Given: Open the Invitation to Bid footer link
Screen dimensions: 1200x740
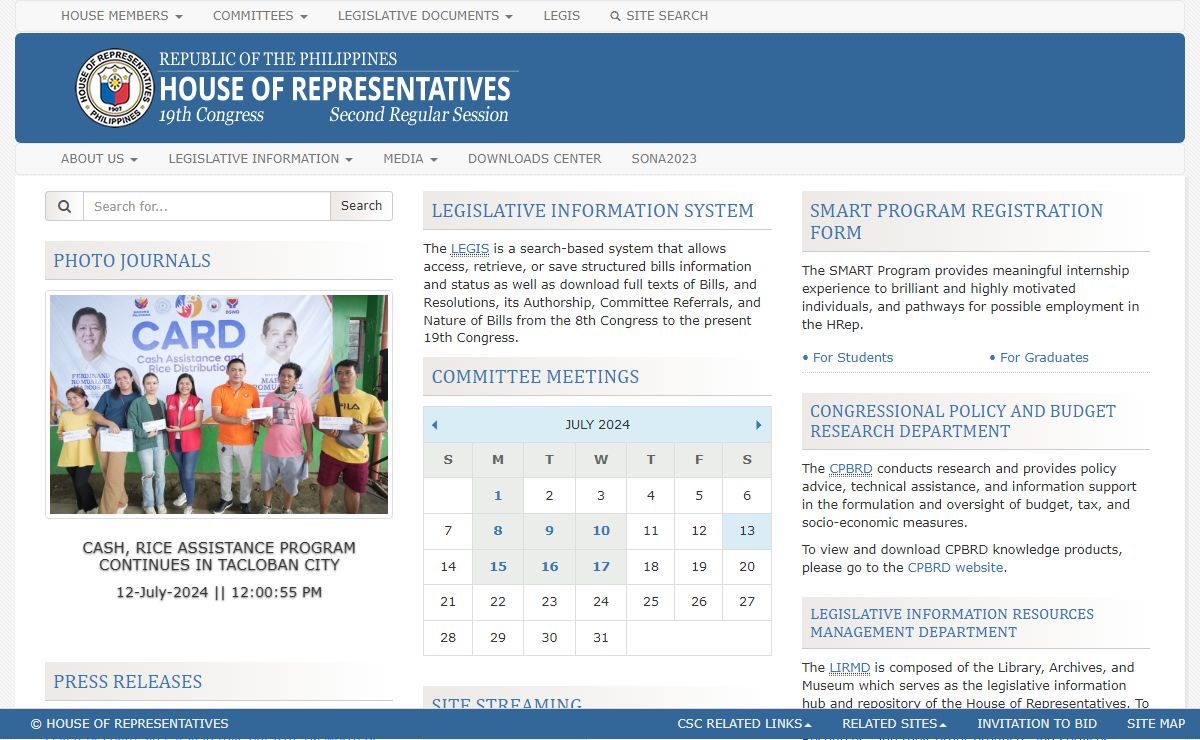Looking at the screenshot, I should coord(1036,724).
